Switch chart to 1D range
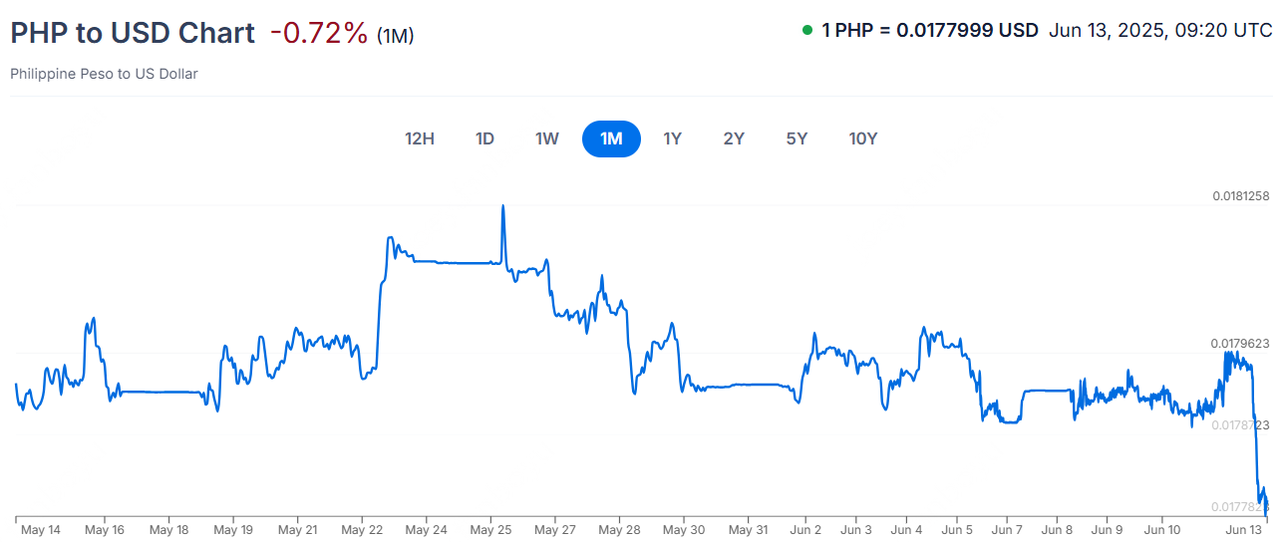This screenshot has height=542, width=1280. tap(485, 139)
